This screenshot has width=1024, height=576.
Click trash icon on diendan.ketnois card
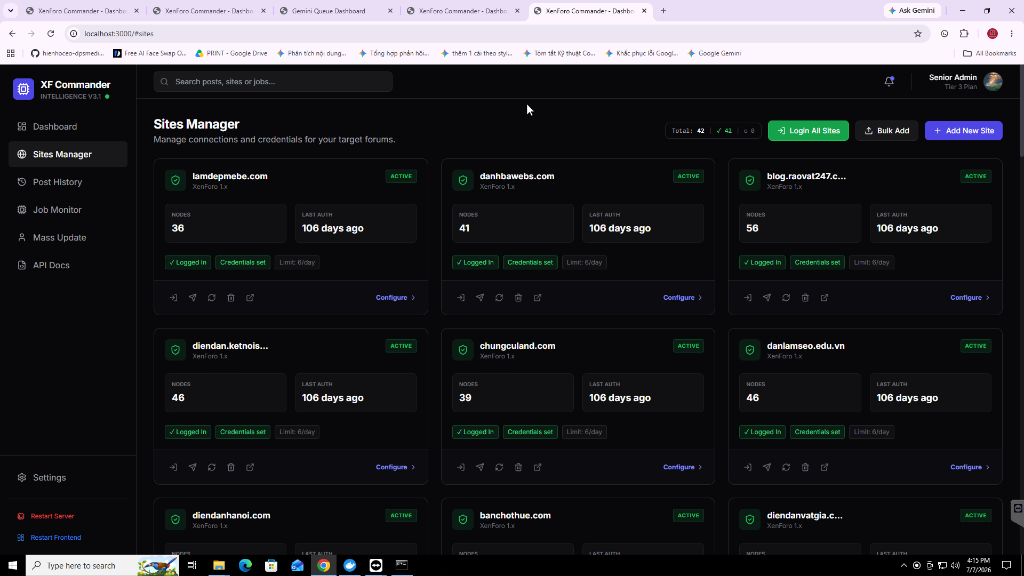pos(231,468)
